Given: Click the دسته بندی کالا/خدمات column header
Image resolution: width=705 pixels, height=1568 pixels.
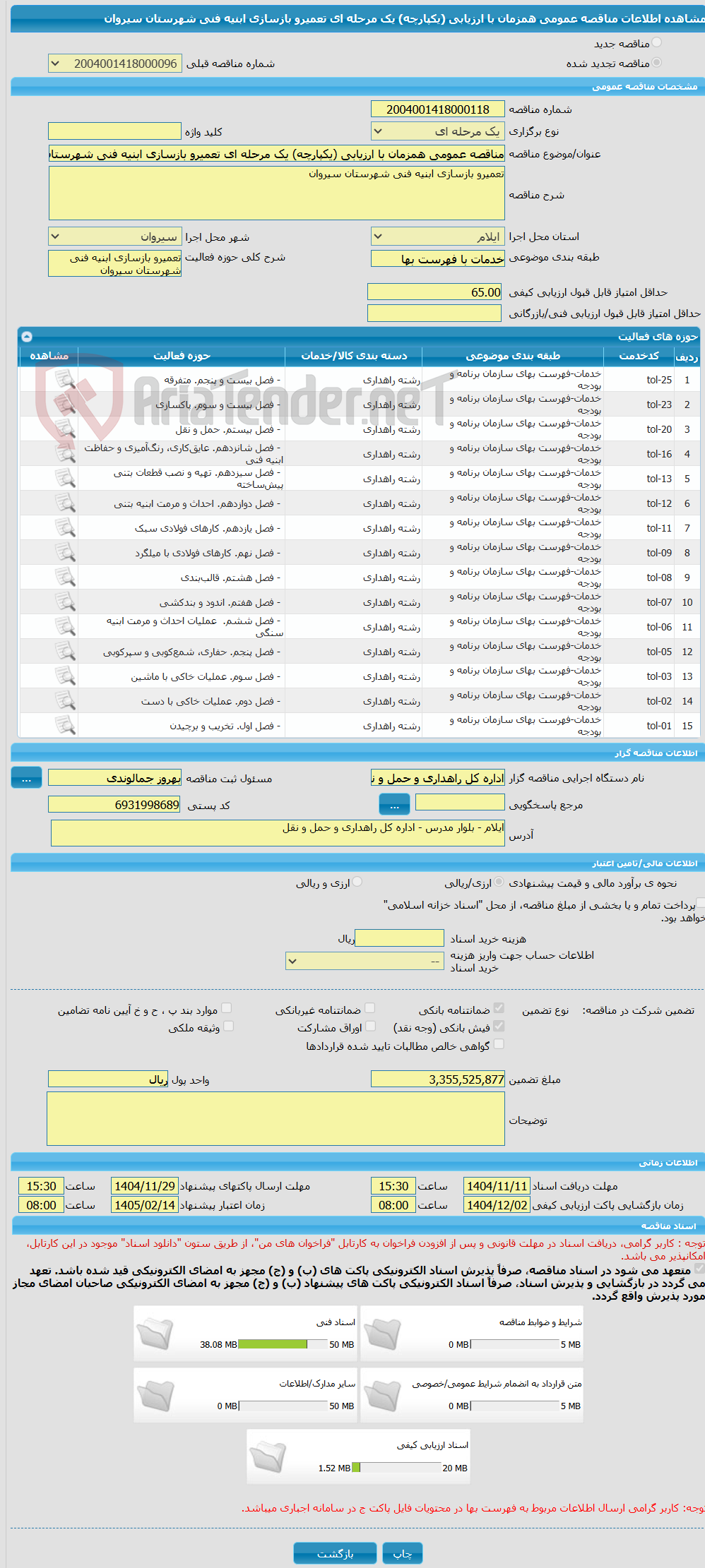Looking at the screenshot, I should [x=354, y=356].
